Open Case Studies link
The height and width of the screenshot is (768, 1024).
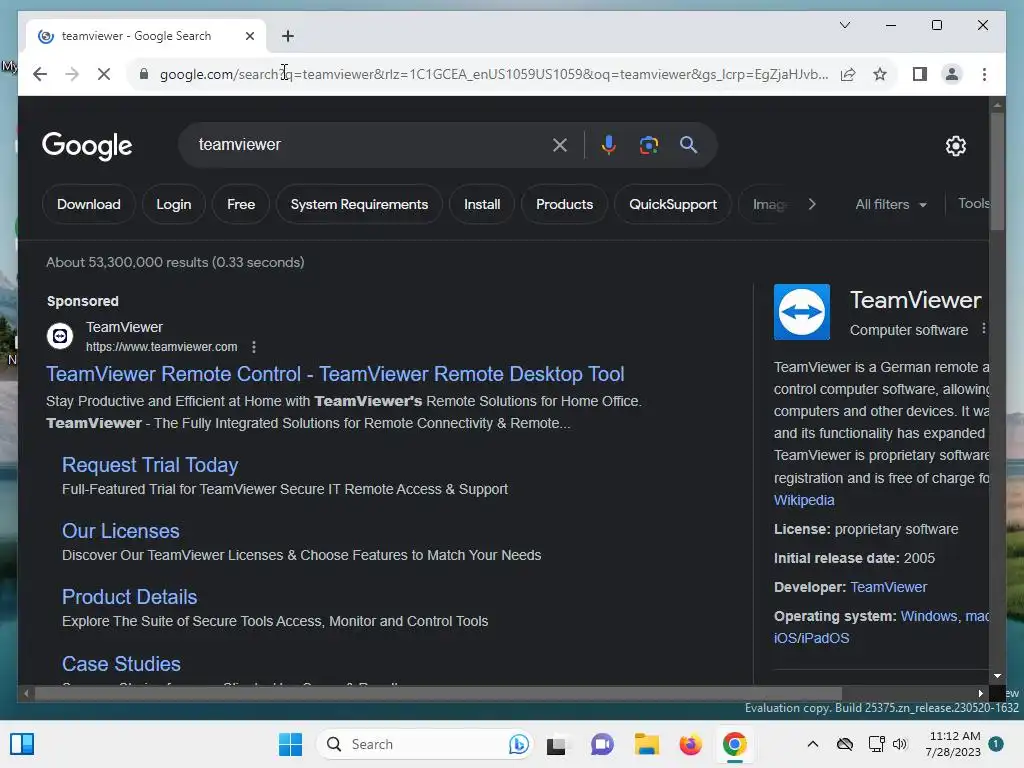coord(121,664)
